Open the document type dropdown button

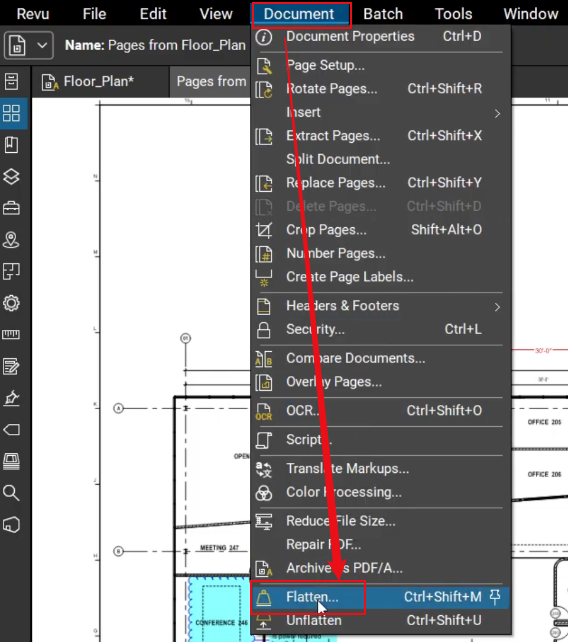coord(29,45)
